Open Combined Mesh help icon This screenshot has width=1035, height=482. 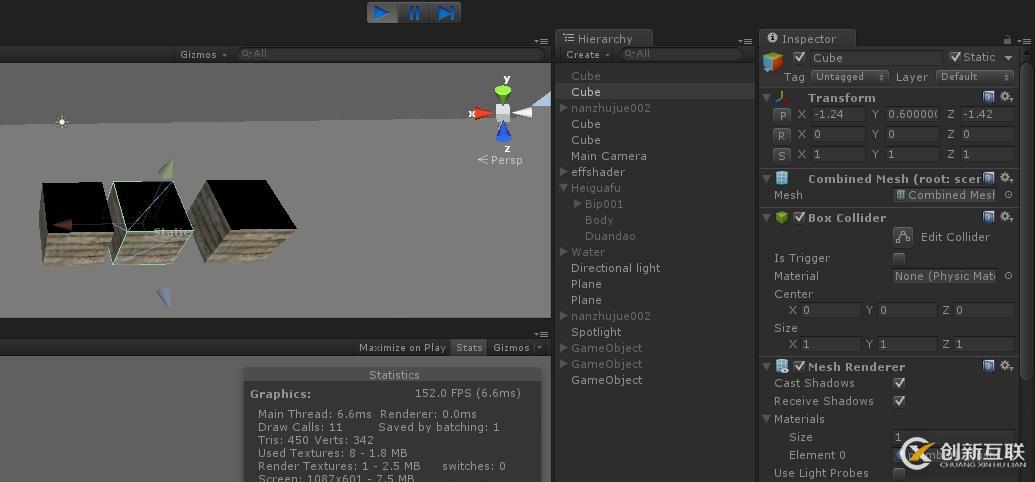click(x=988, y=178)
